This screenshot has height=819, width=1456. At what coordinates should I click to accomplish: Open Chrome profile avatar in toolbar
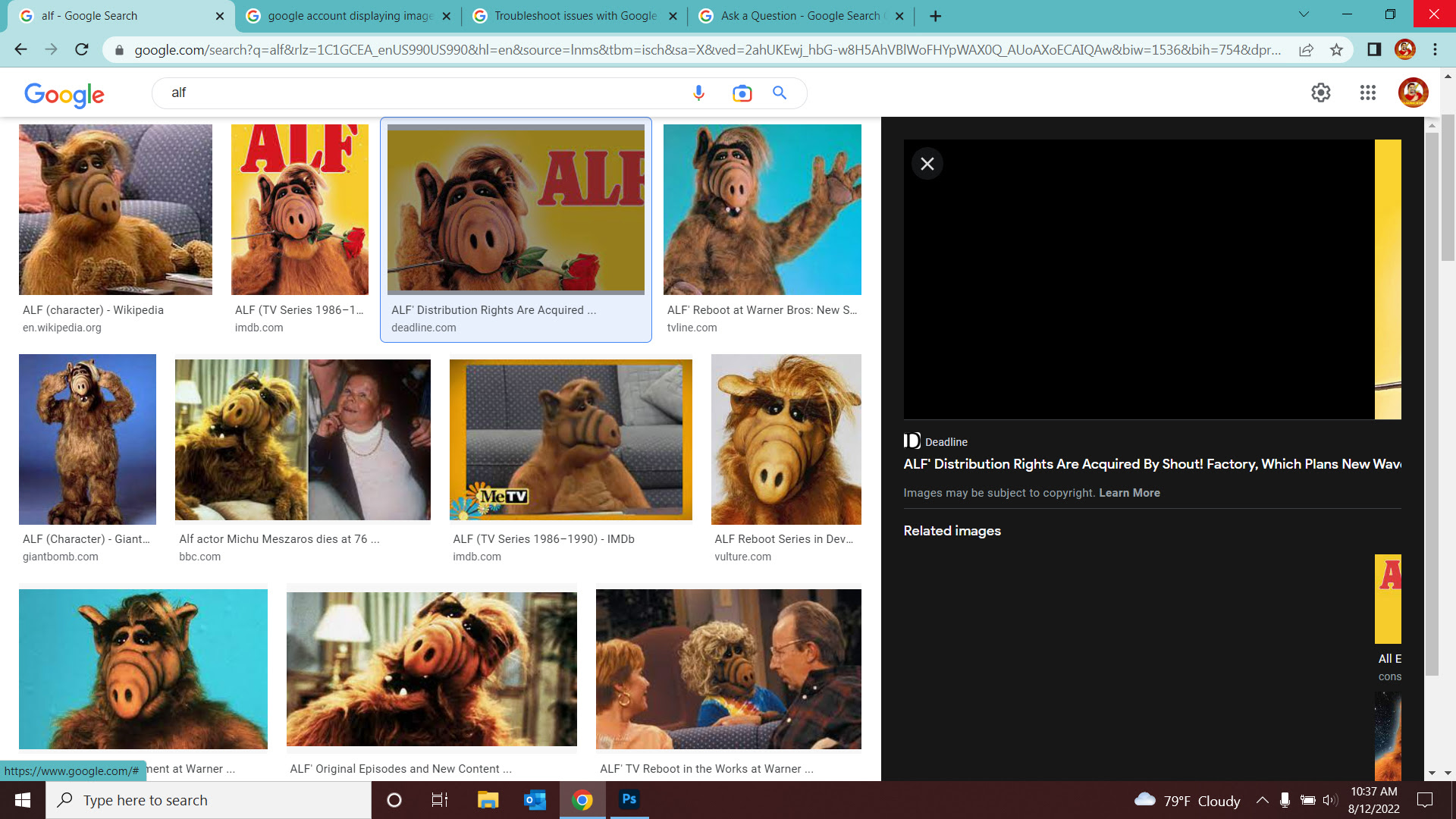click(x=1404, y=49)
